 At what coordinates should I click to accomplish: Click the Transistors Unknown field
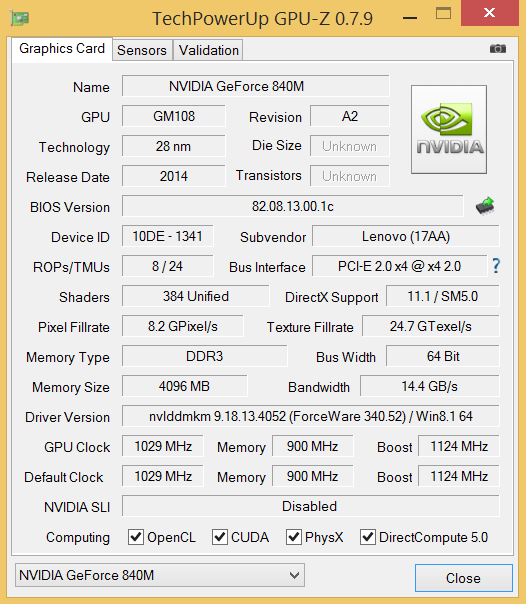(350, 176)
